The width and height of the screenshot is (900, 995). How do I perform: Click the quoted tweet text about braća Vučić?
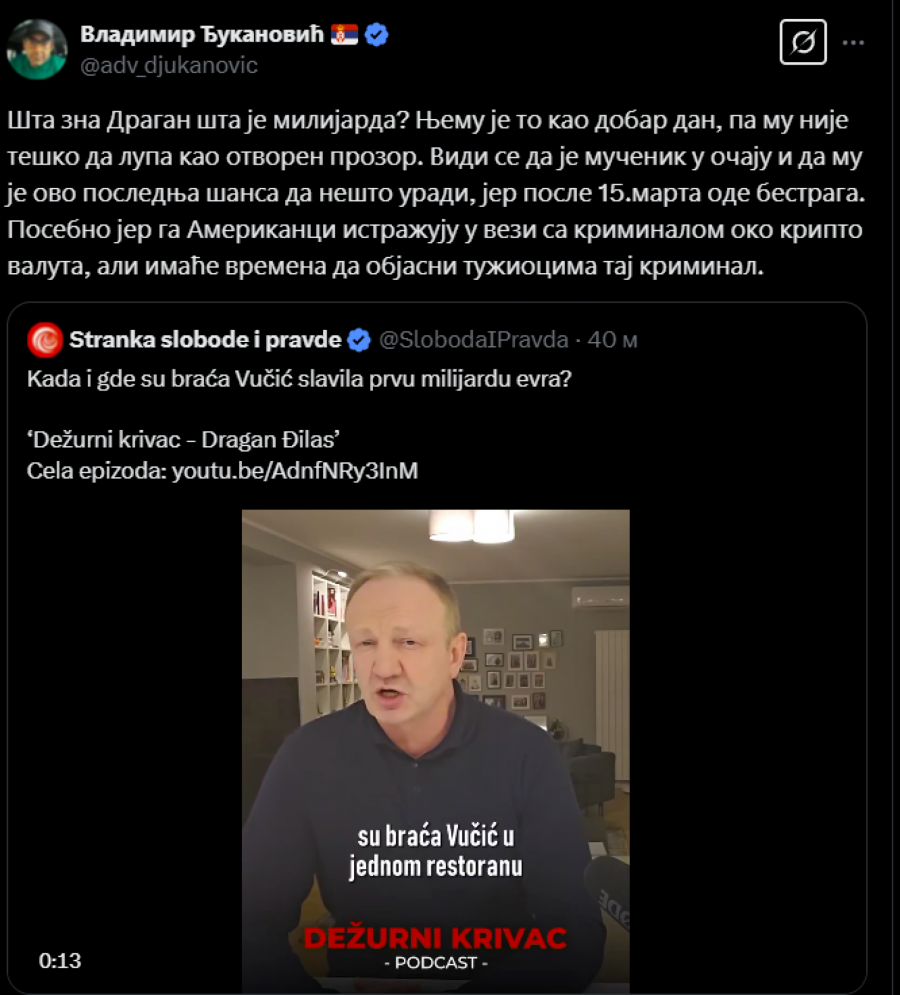[299, 379]
